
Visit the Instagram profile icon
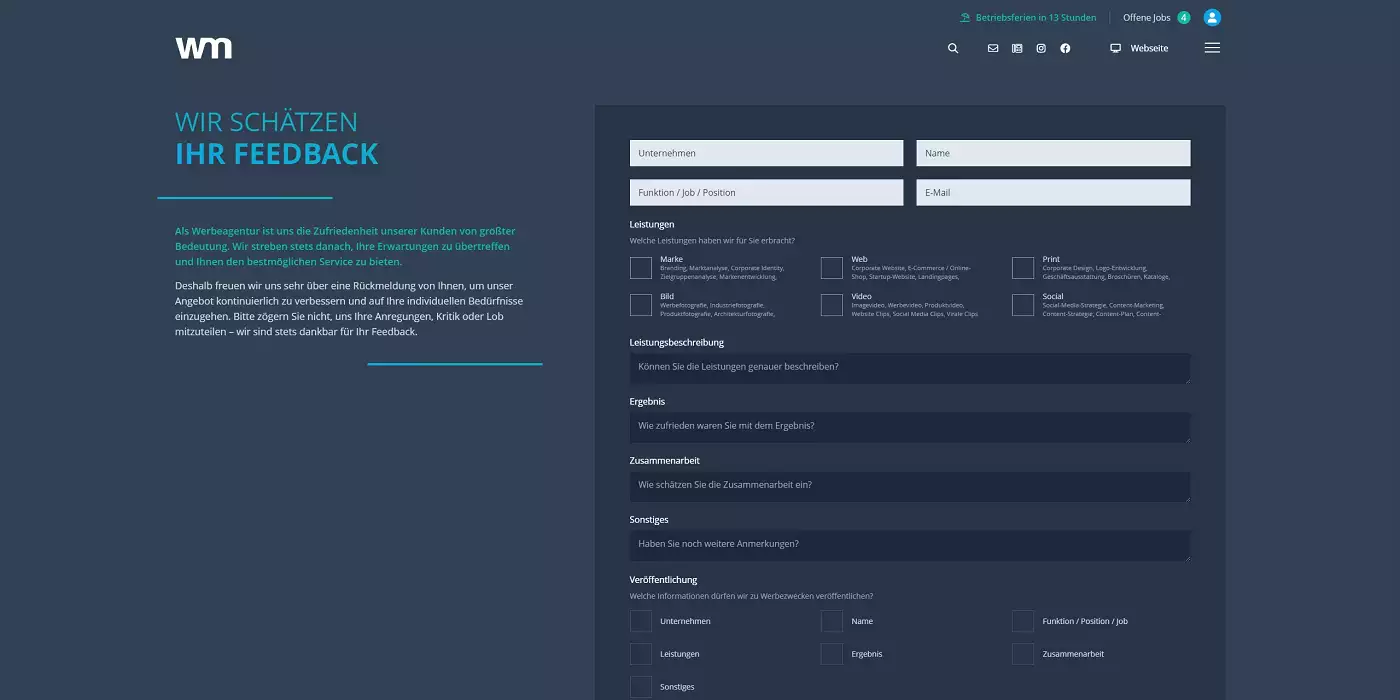(x=1041, y=48)
